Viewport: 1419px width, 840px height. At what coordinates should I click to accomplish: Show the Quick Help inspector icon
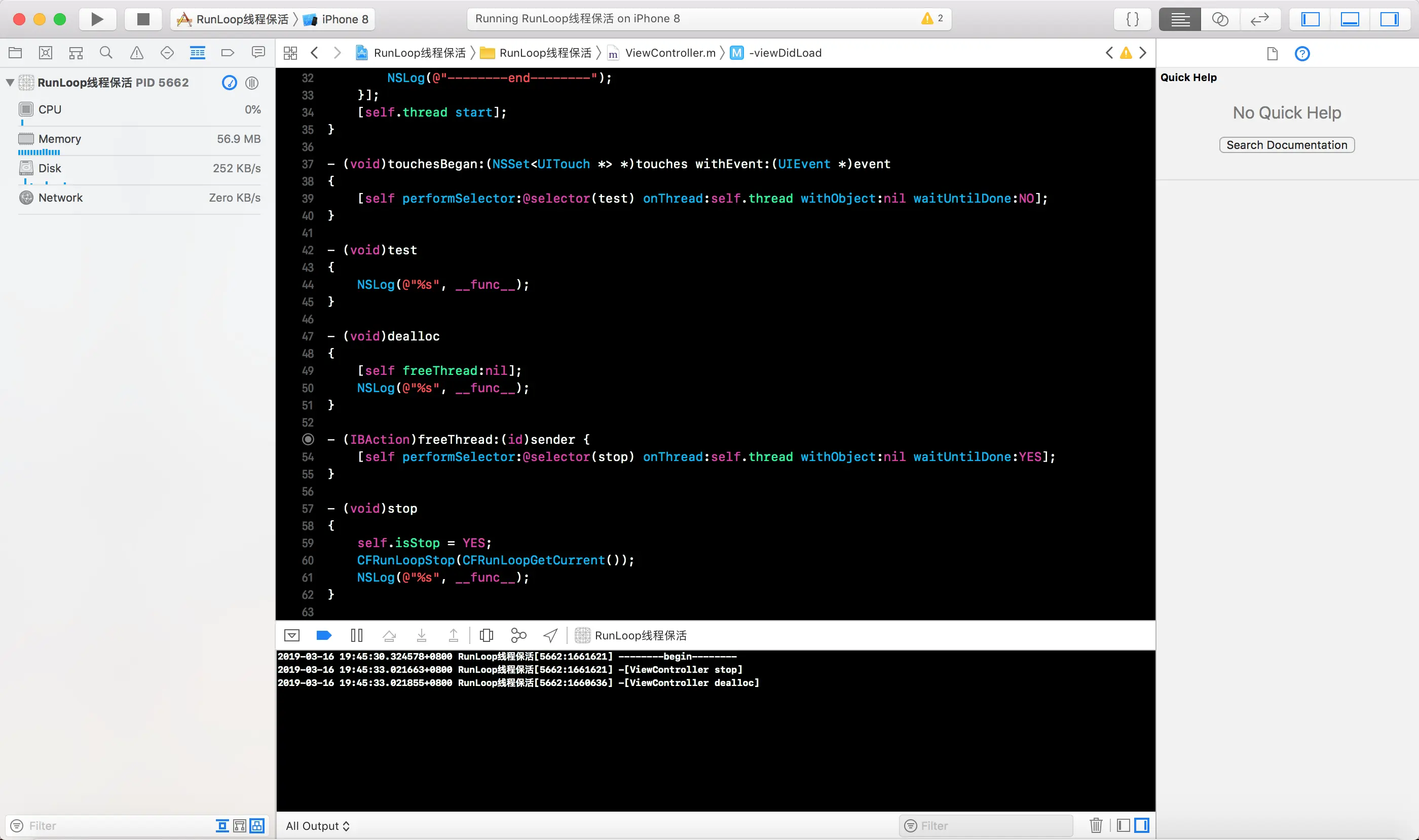coord(1302,54)
